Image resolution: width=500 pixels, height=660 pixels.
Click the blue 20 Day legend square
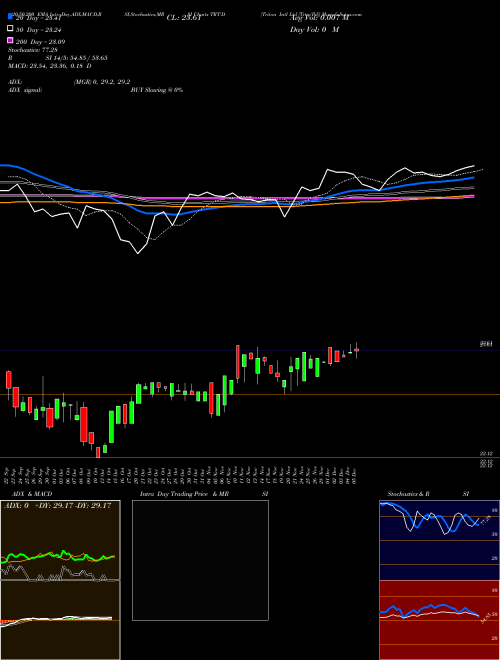pyautogui.click(x=11, y=17)
